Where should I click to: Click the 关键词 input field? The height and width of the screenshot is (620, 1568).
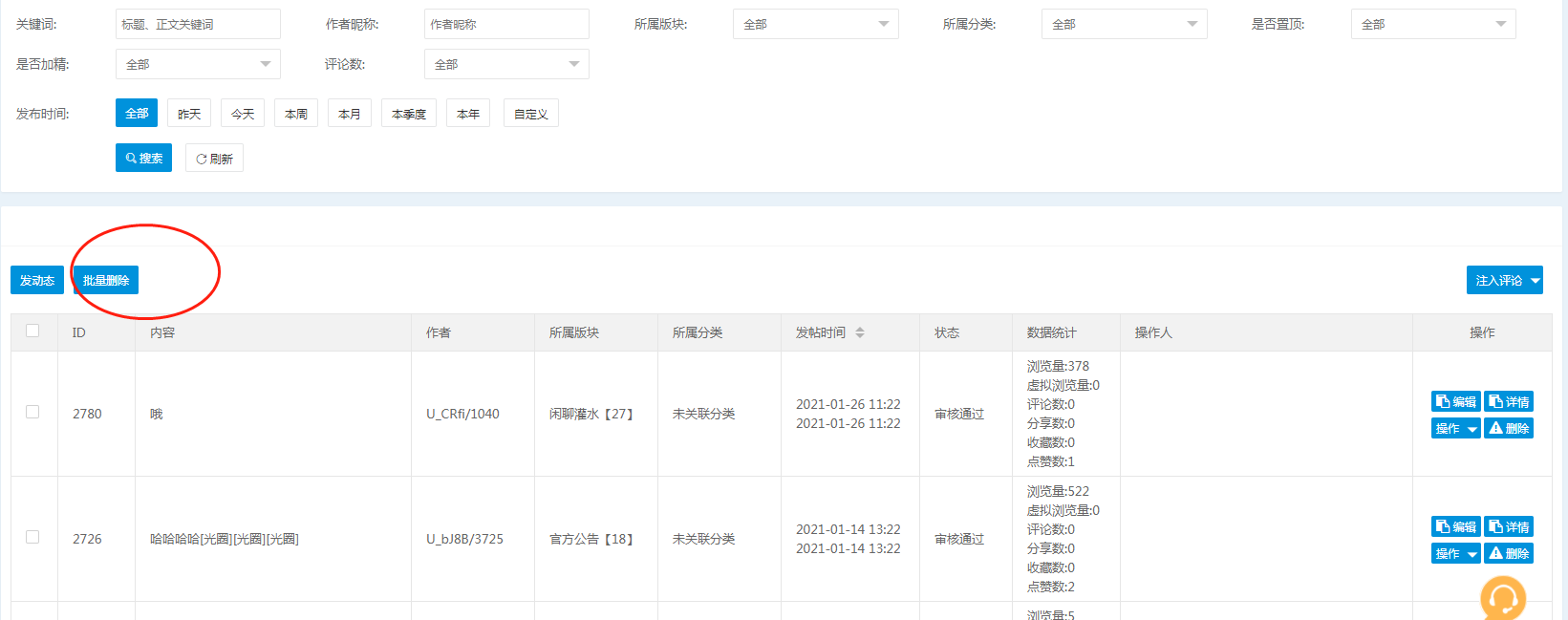pyautogui.click(x=198, y=24)
